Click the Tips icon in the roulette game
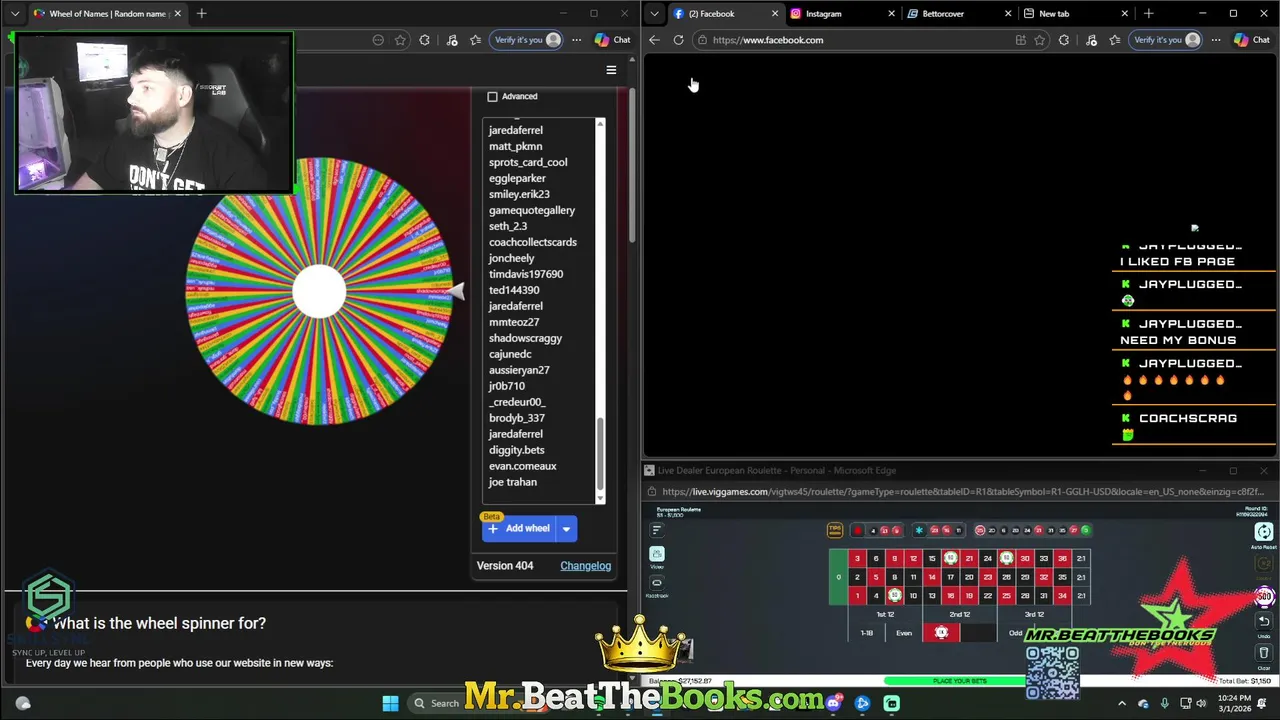1280x720 pixels. pyautogui.click(x=835, y=530)
